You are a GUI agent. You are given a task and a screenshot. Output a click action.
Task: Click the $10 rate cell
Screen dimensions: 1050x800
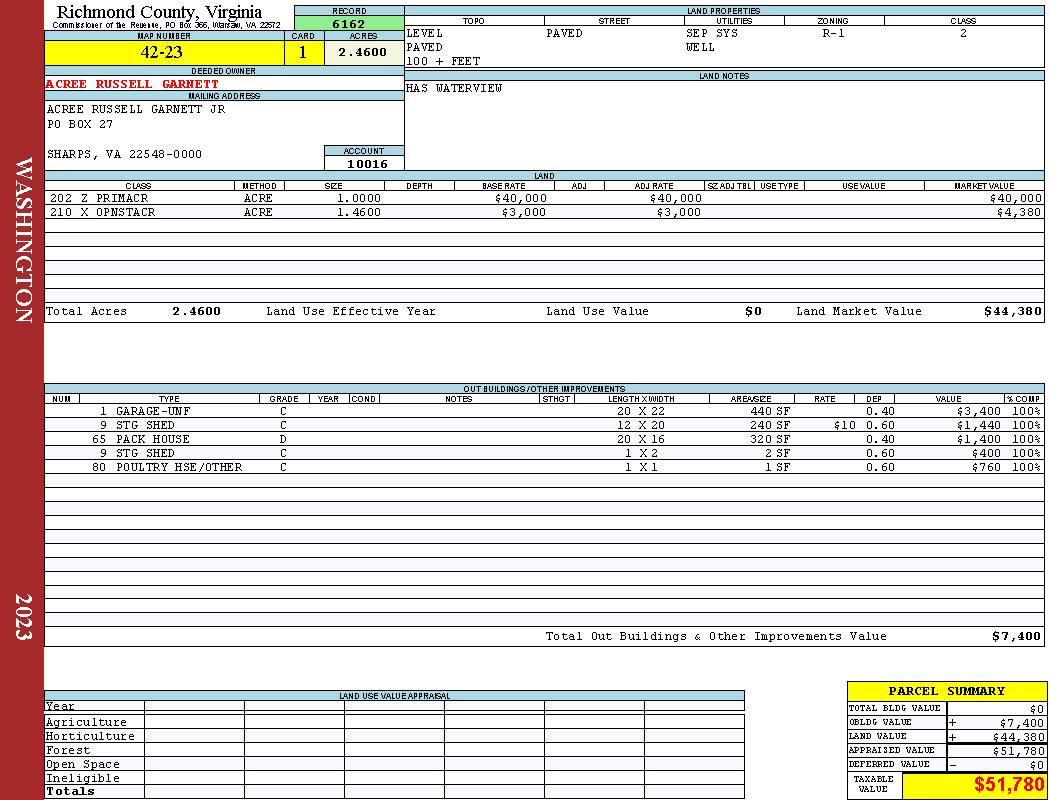tap(844, 425)
